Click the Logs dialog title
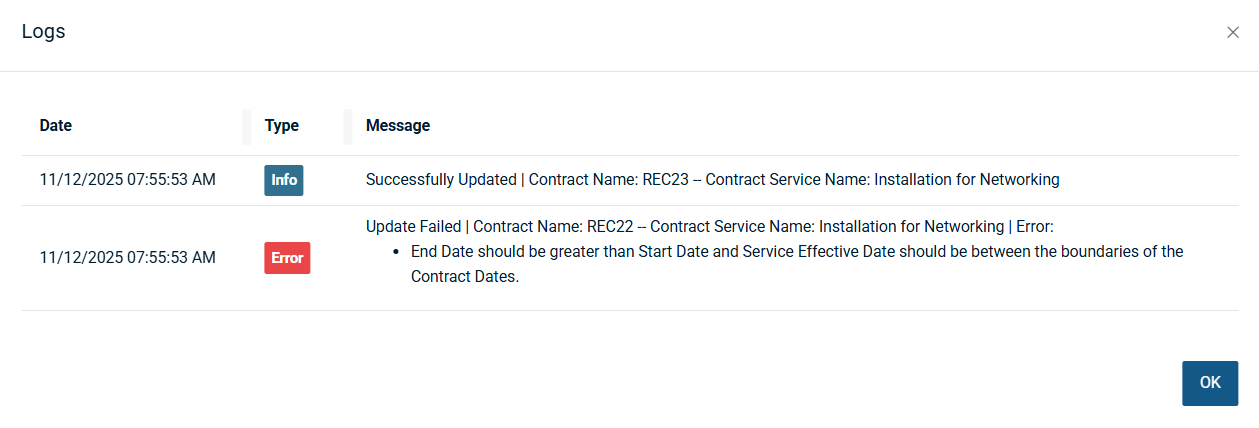Viewport: 1259px width, 428px height. click(44, 32)
